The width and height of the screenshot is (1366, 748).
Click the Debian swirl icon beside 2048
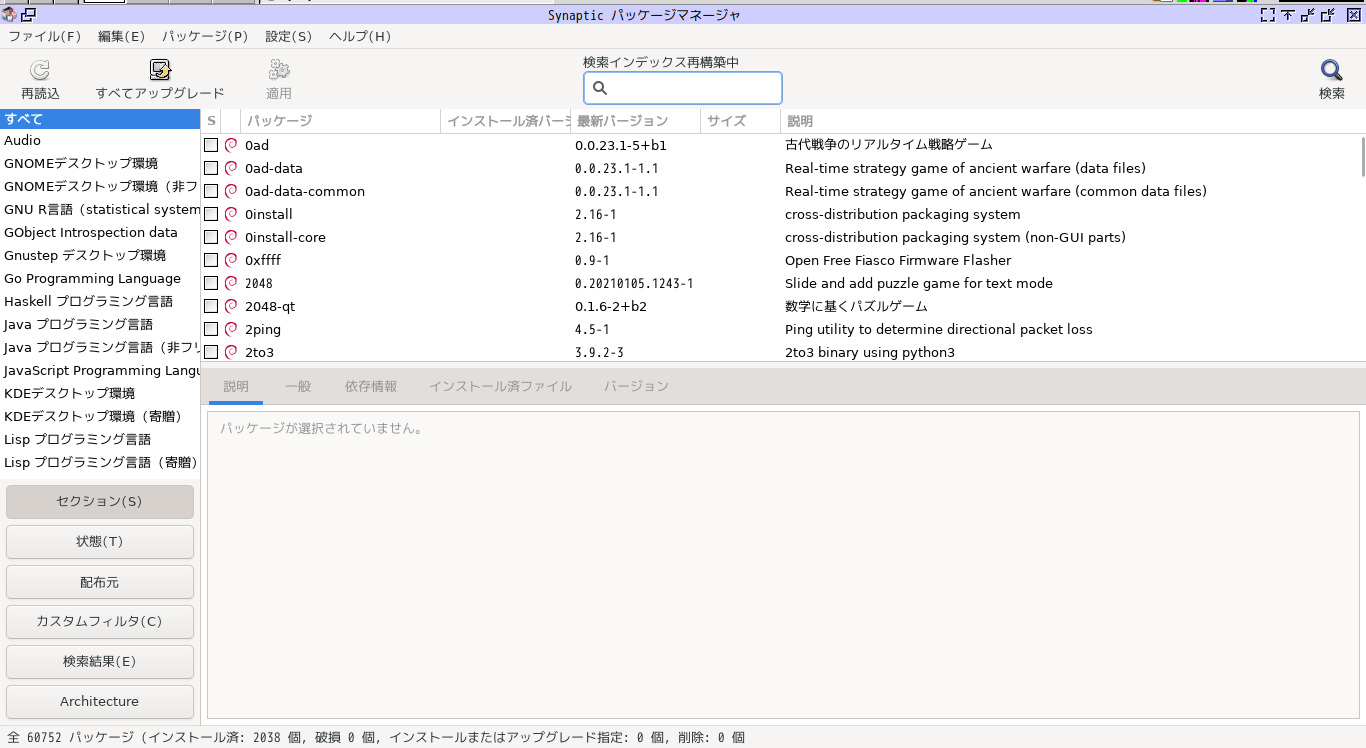pyautogui.click(x=231, y=283)
